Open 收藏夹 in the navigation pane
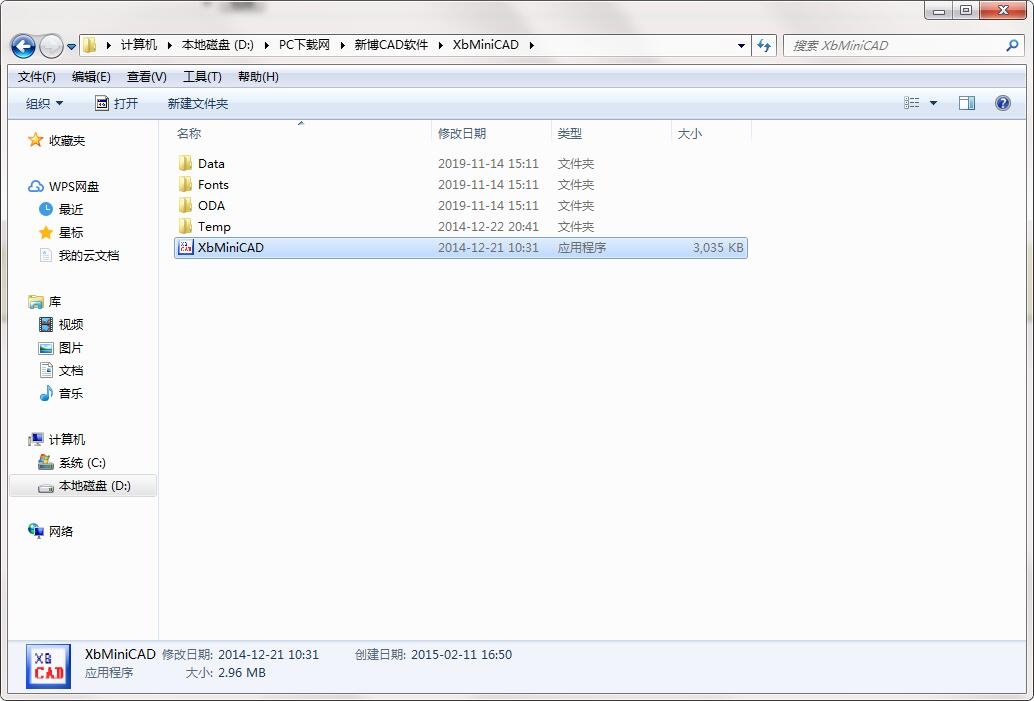 tap(67, 140)
